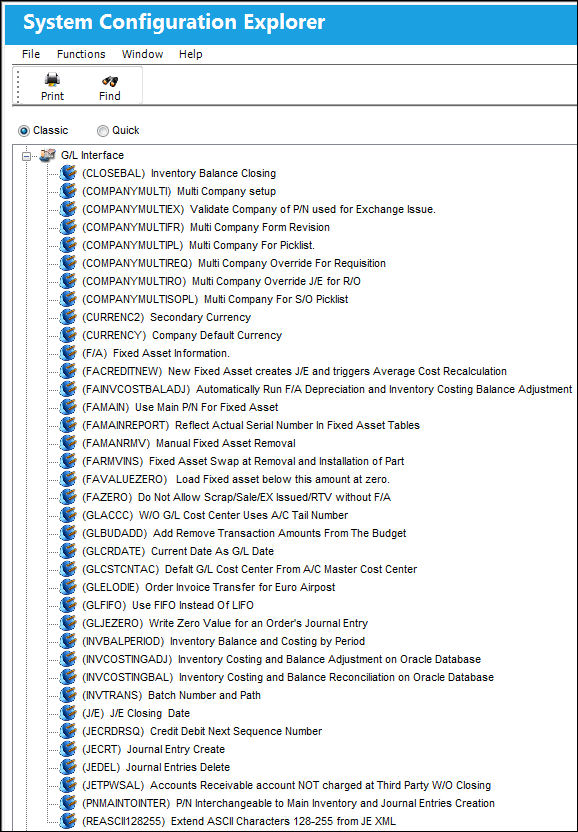Open the Help menu
Viewport: 578px width, 832px height.
pyautogui.click(x=191, y=54)
